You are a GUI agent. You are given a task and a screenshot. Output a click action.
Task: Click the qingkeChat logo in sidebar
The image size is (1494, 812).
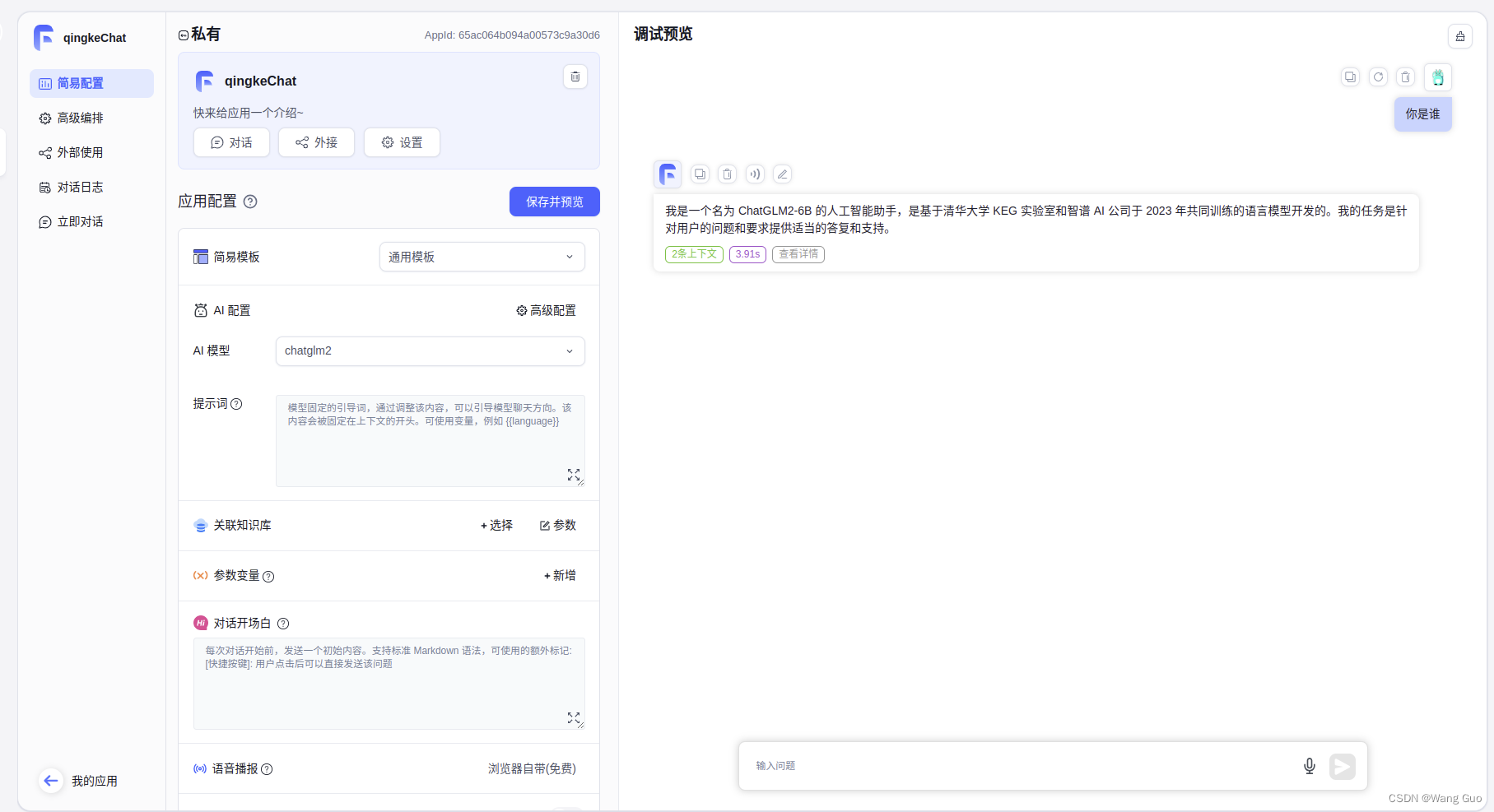[44, 38]
